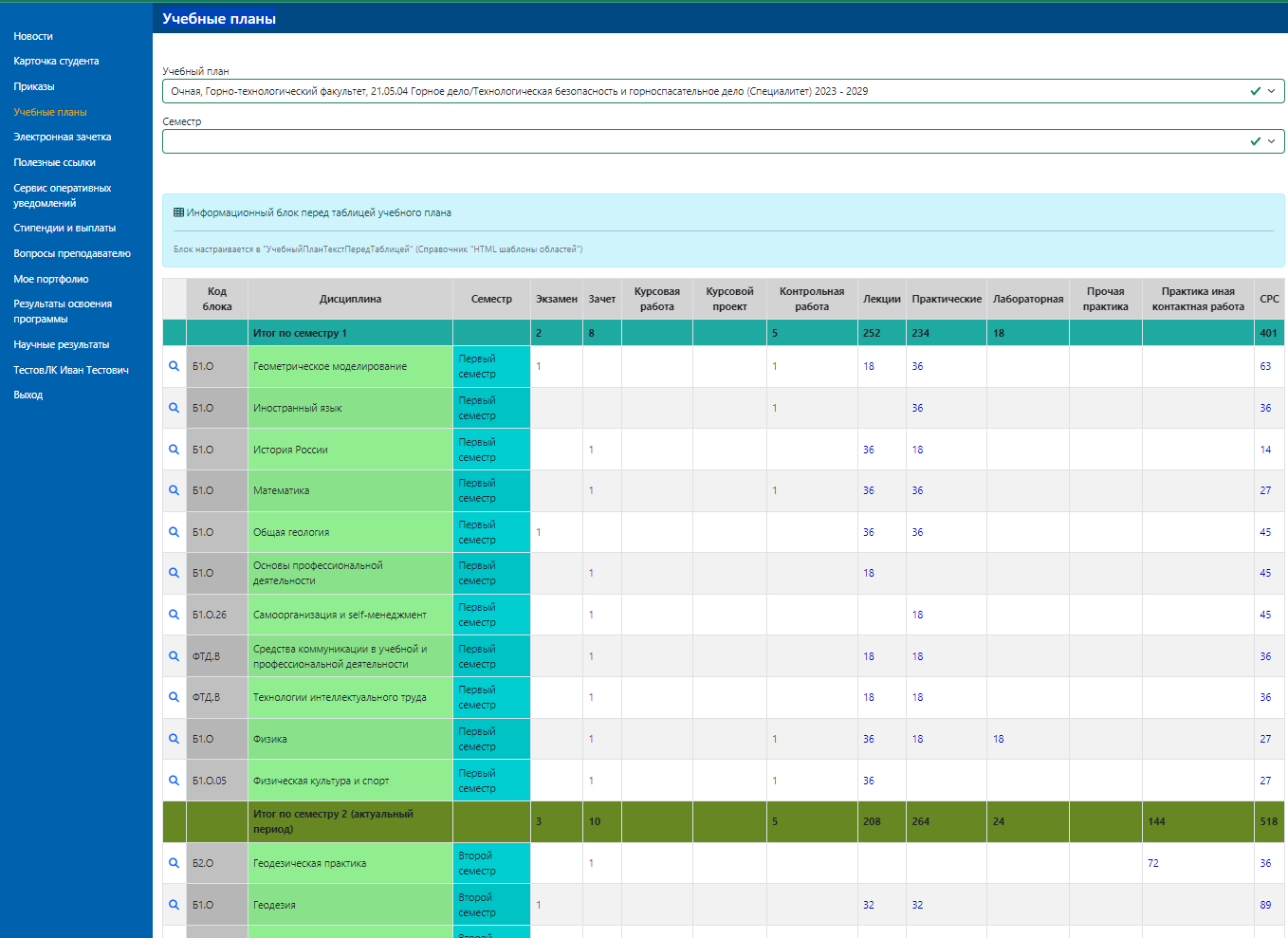Expand the Семестр dropdown arrow
The image size is (1288, 938).
click(x=1271, y=141)
